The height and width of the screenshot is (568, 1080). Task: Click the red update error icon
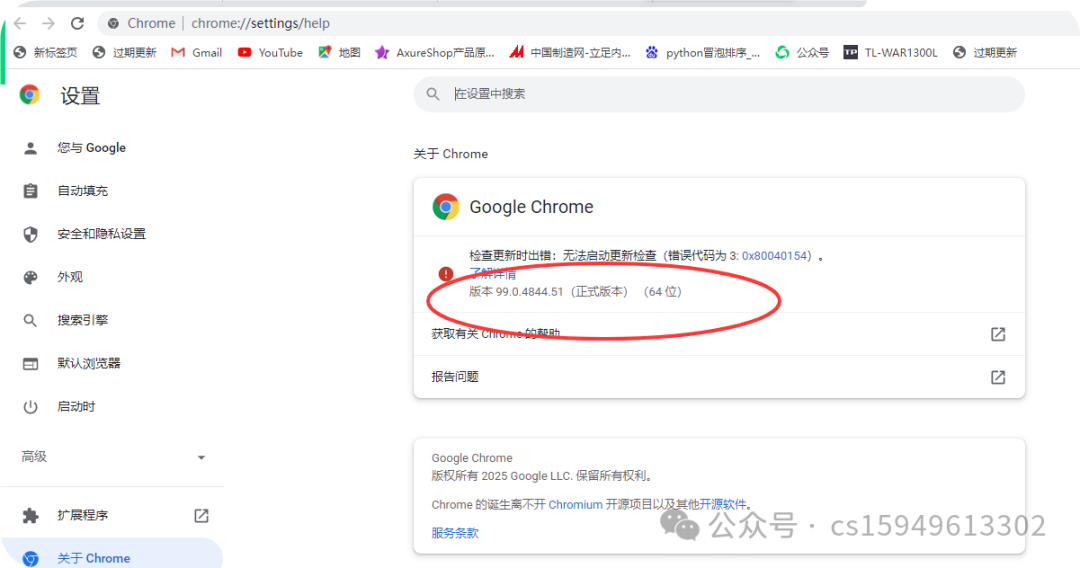446,273
